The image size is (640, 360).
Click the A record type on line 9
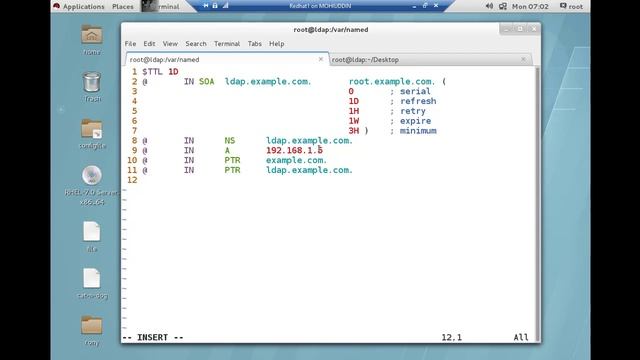(227, 151)
